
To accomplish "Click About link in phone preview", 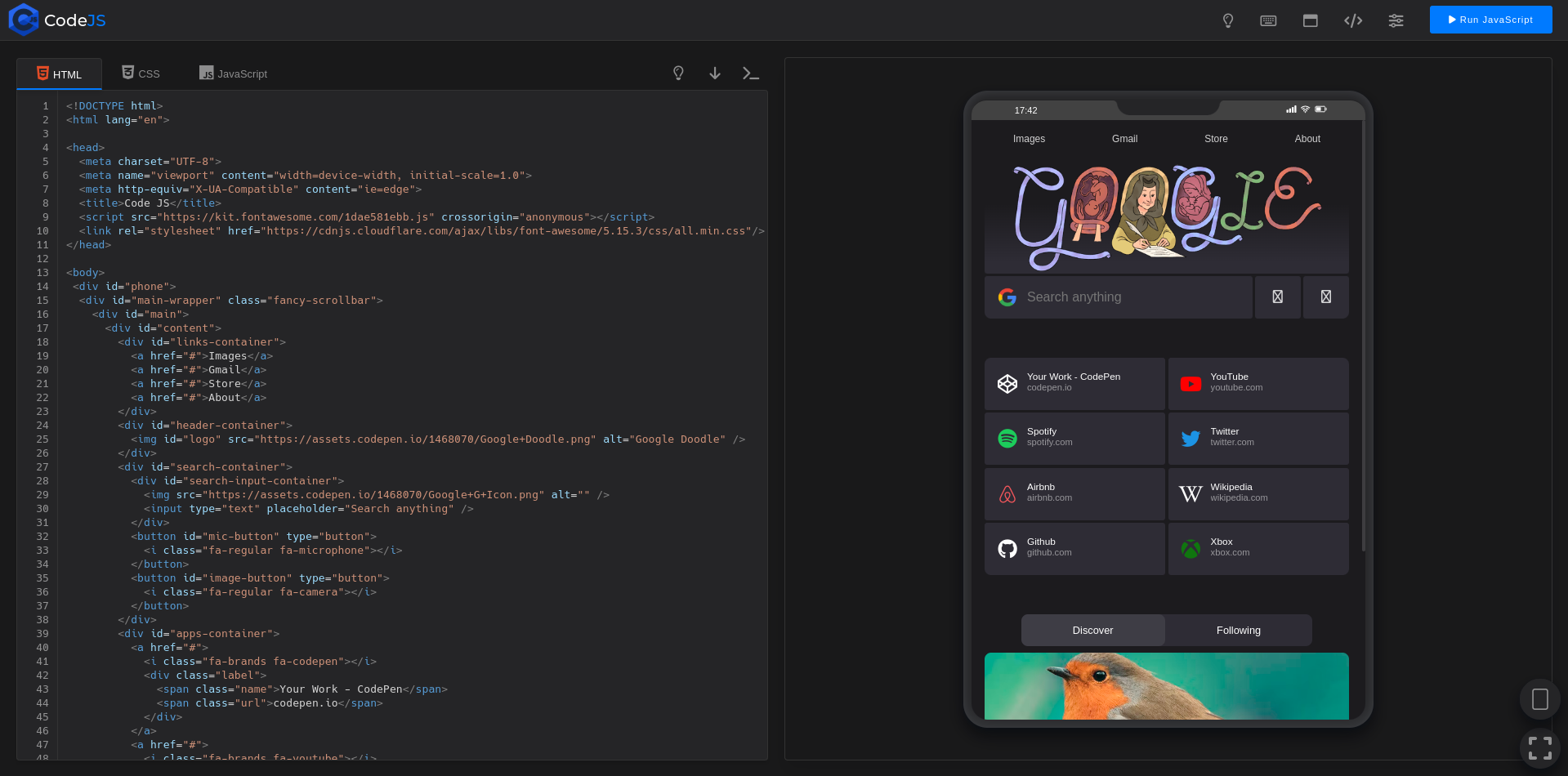I will [1307, 139].
